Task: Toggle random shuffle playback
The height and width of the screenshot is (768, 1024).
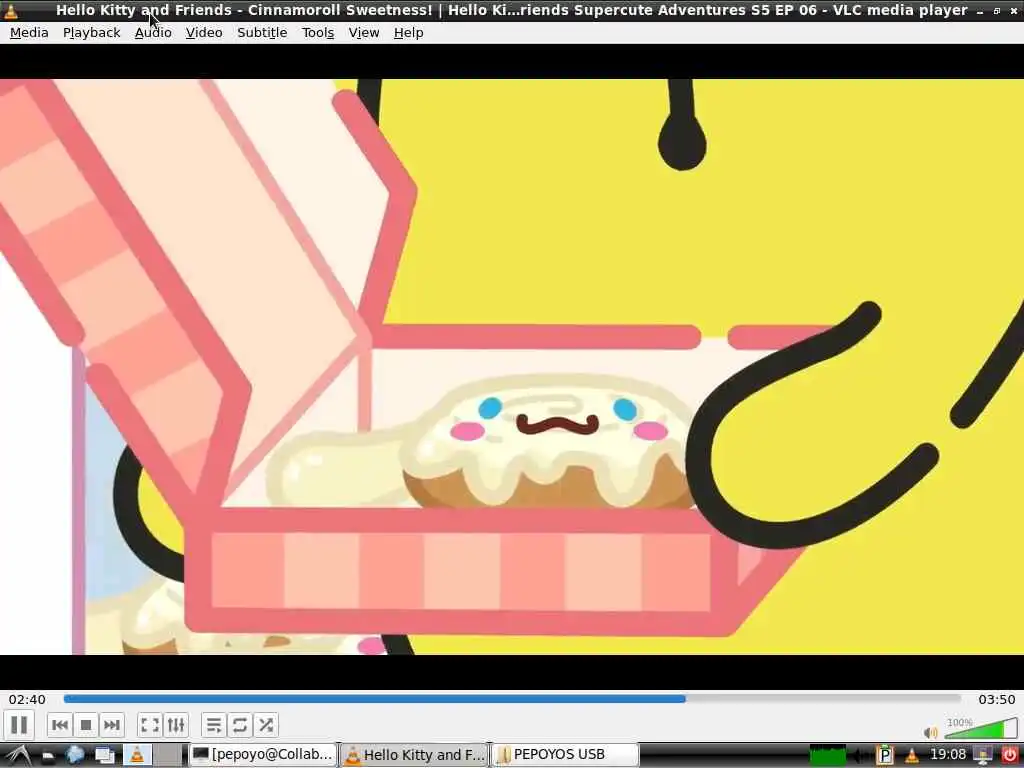Action: click(x=266, y=725)
